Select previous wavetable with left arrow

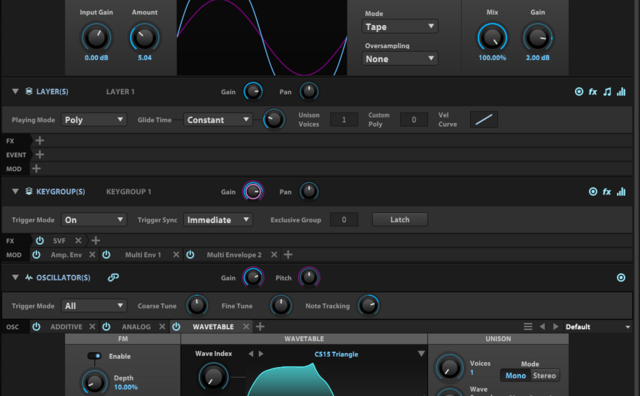pyautogui.click(x=251, y=354)
